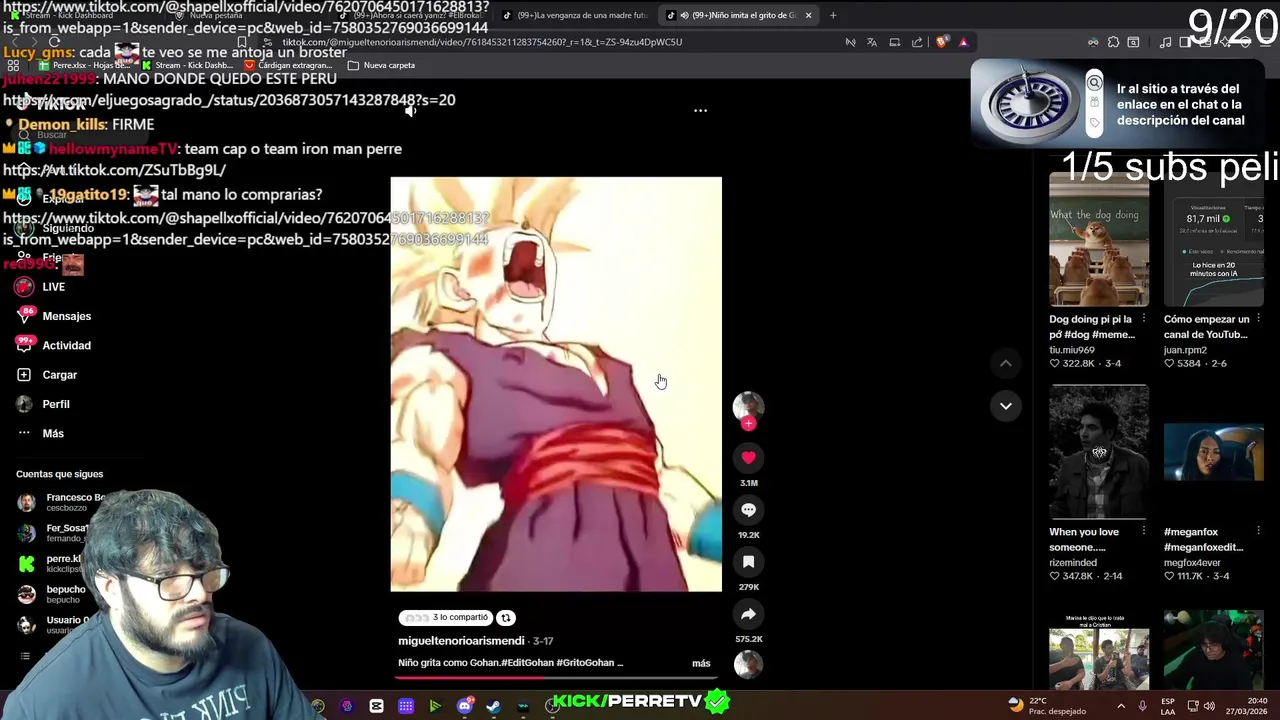The image size is (1280, 720).
Task: Open options dots for the dog video
Action: pos(1143,319)
